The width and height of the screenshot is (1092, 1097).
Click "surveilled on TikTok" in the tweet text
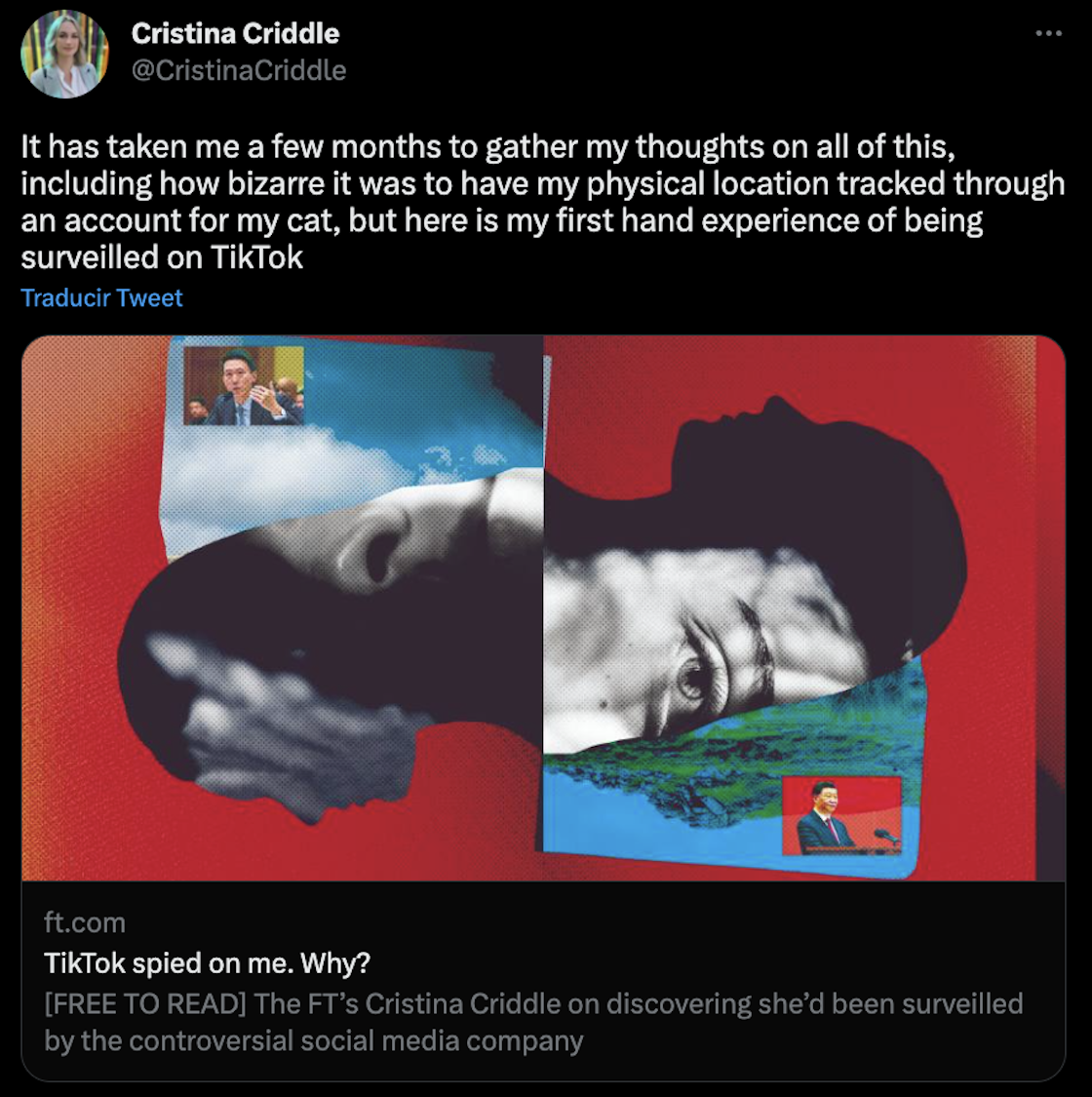162,257
